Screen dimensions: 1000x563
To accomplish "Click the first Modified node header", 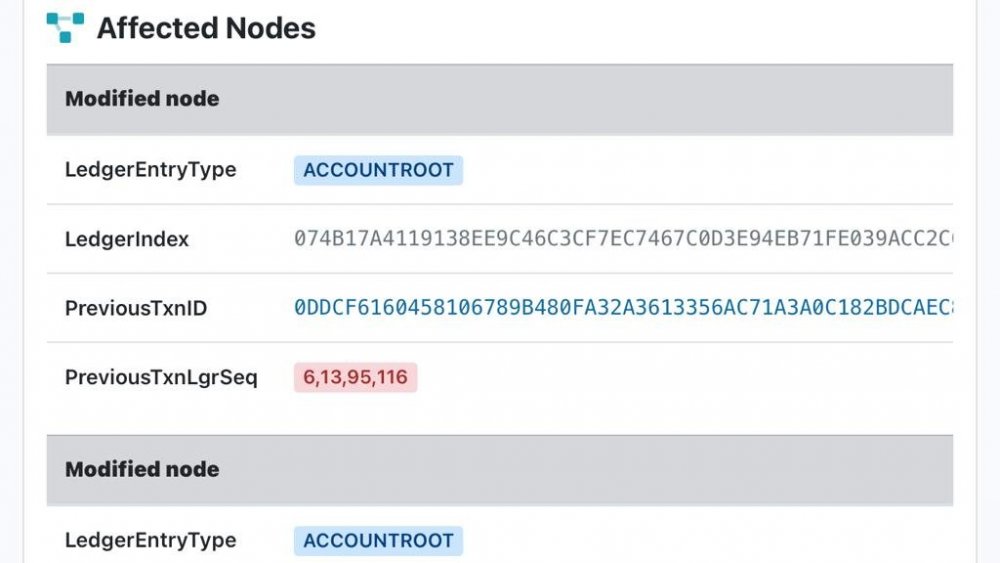I will 142,99.
